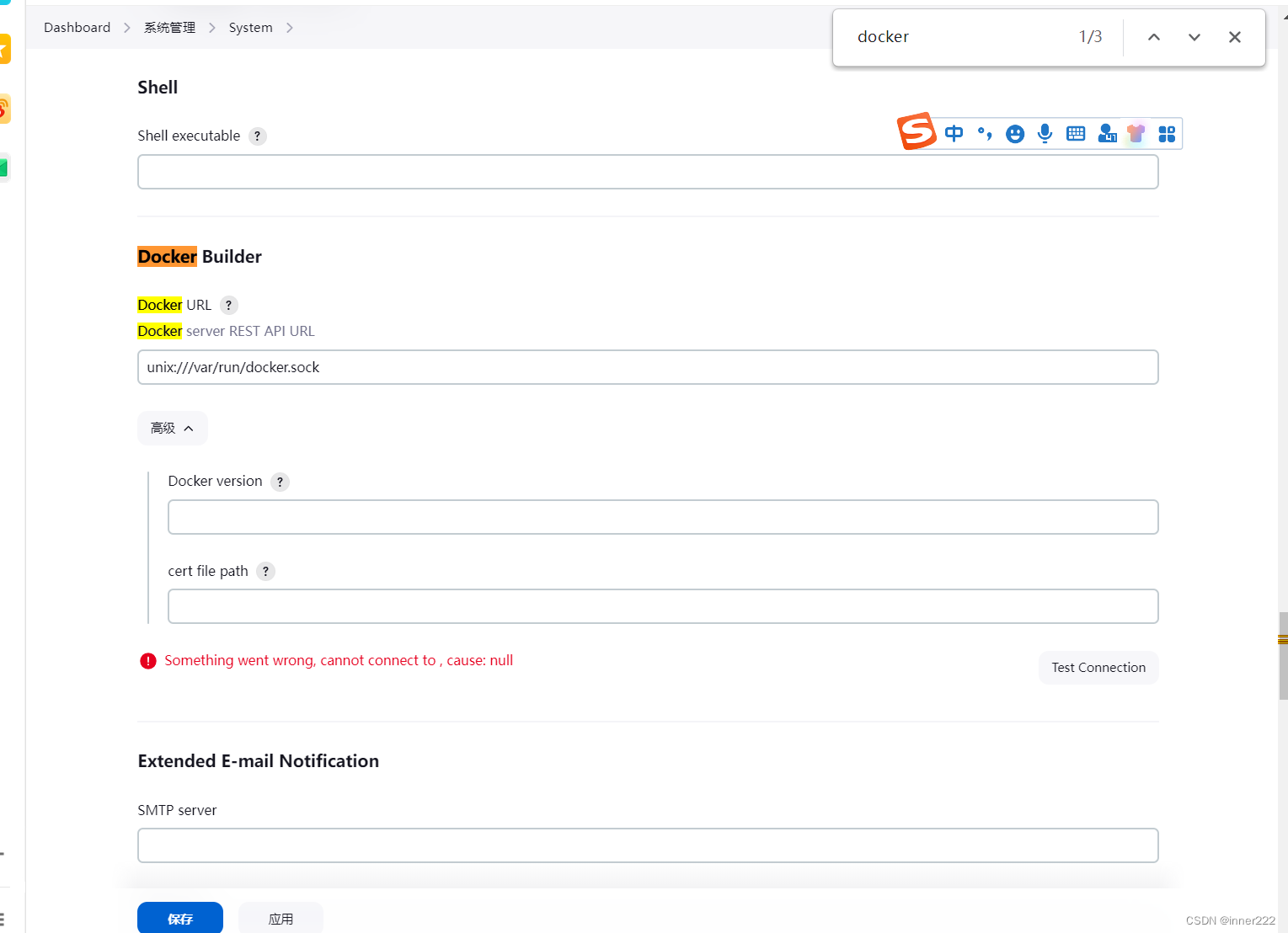Open the soft keyboard in Sogou toolbar

(1076, 133)
